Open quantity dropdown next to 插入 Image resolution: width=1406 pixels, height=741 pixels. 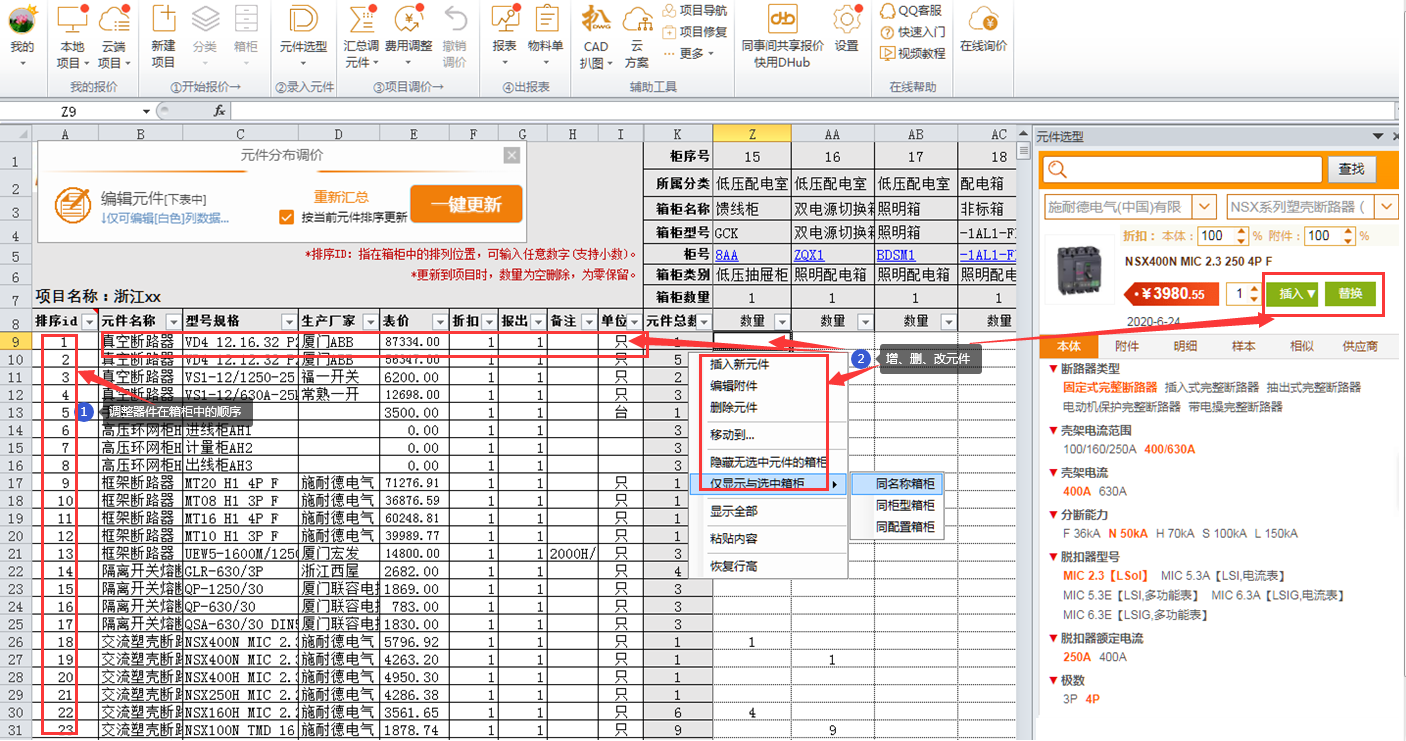tap(1255, 294)
